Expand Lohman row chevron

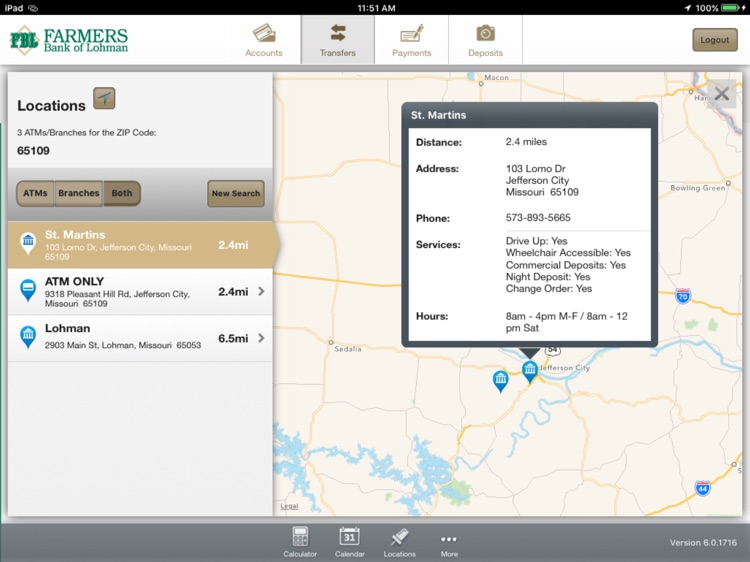click(261, 338)
